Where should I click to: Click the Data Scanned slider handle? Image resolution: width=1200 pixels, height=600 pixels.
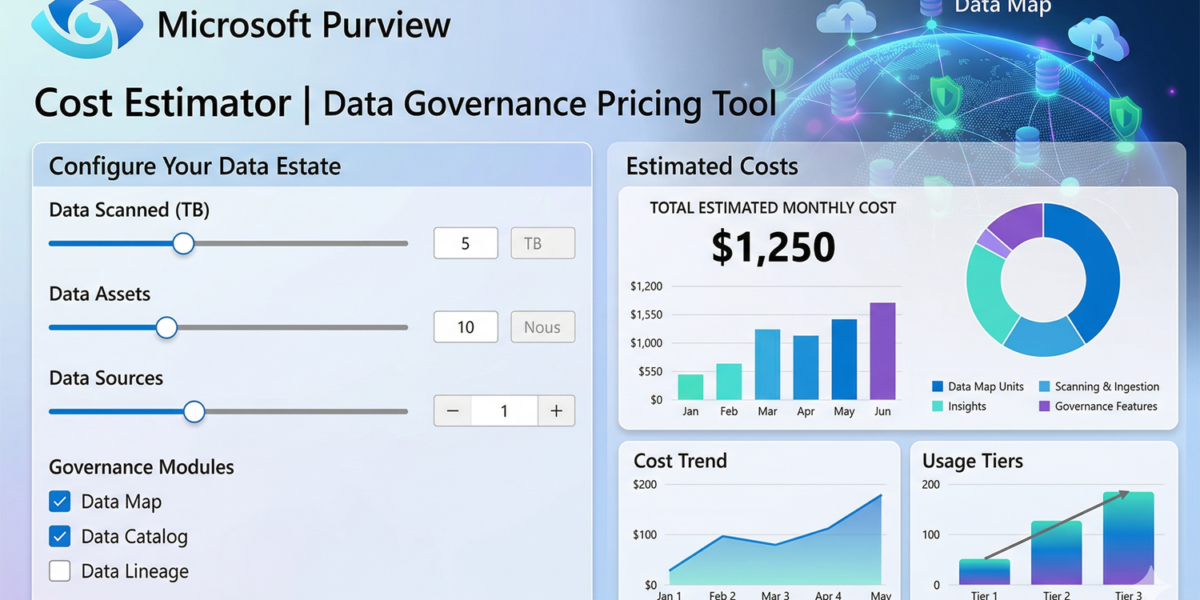pos(183,243)
